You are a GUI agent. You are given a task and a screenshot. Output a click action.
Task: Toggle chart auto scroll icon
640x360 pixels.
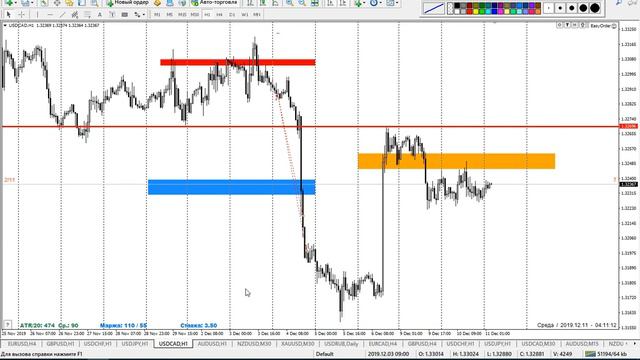click(x=330, y=3)
